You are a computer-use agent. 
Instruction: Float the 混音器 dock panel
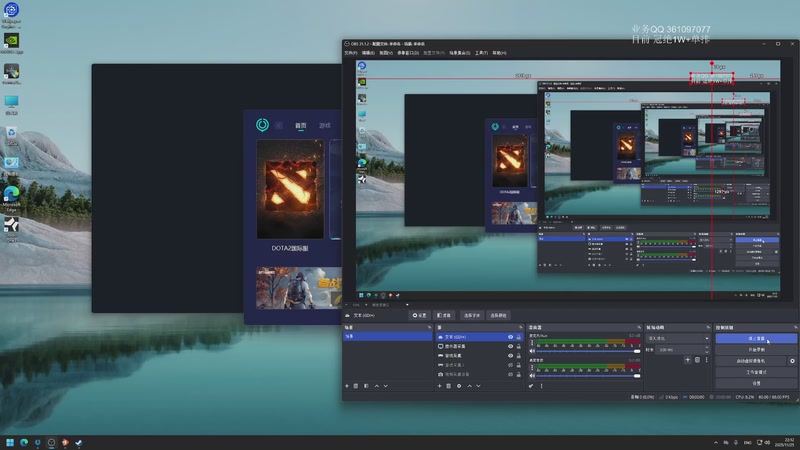(639, 328)
